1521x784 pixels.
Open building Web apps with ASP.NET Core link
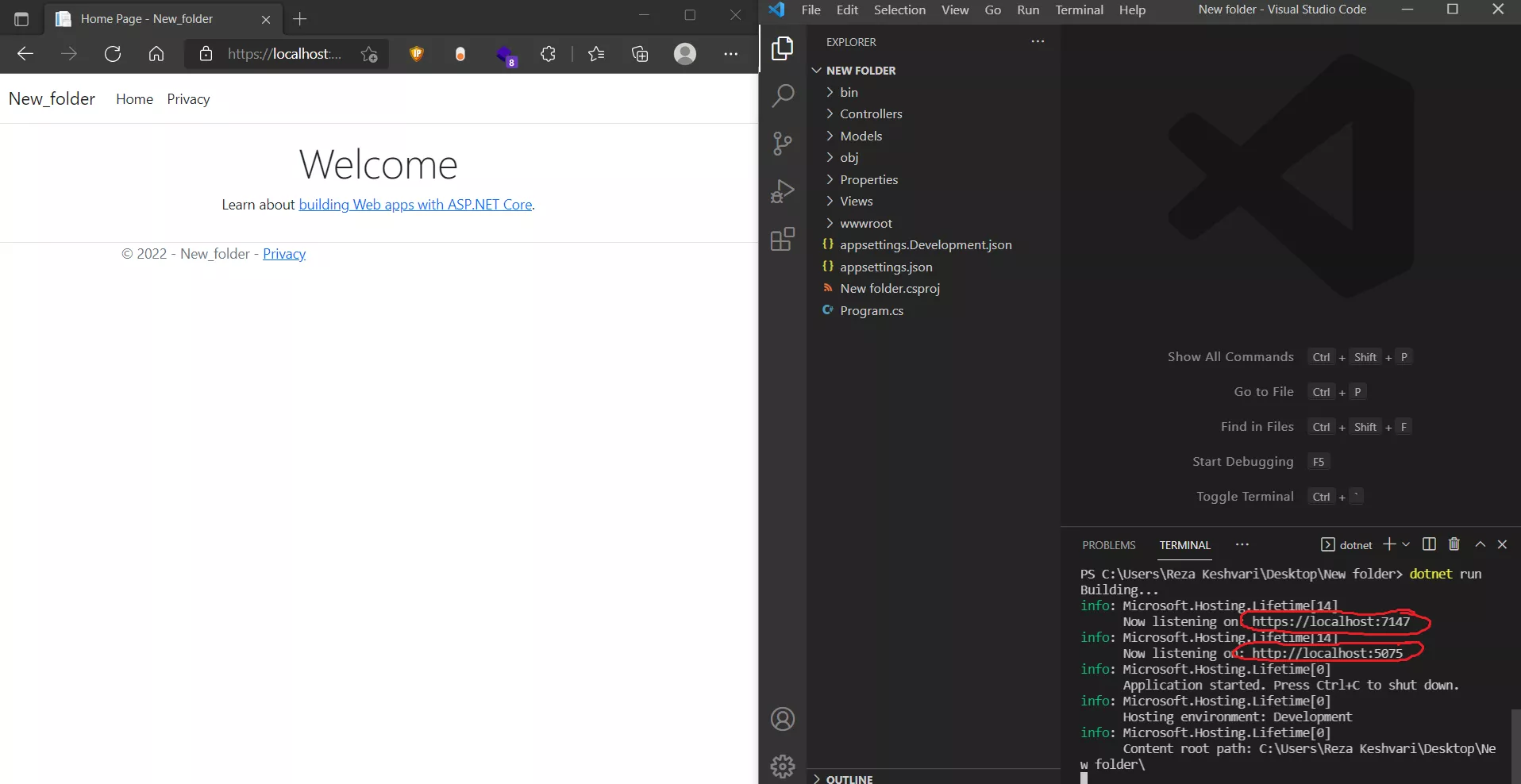pyautogui.click(x=415, y=205)
